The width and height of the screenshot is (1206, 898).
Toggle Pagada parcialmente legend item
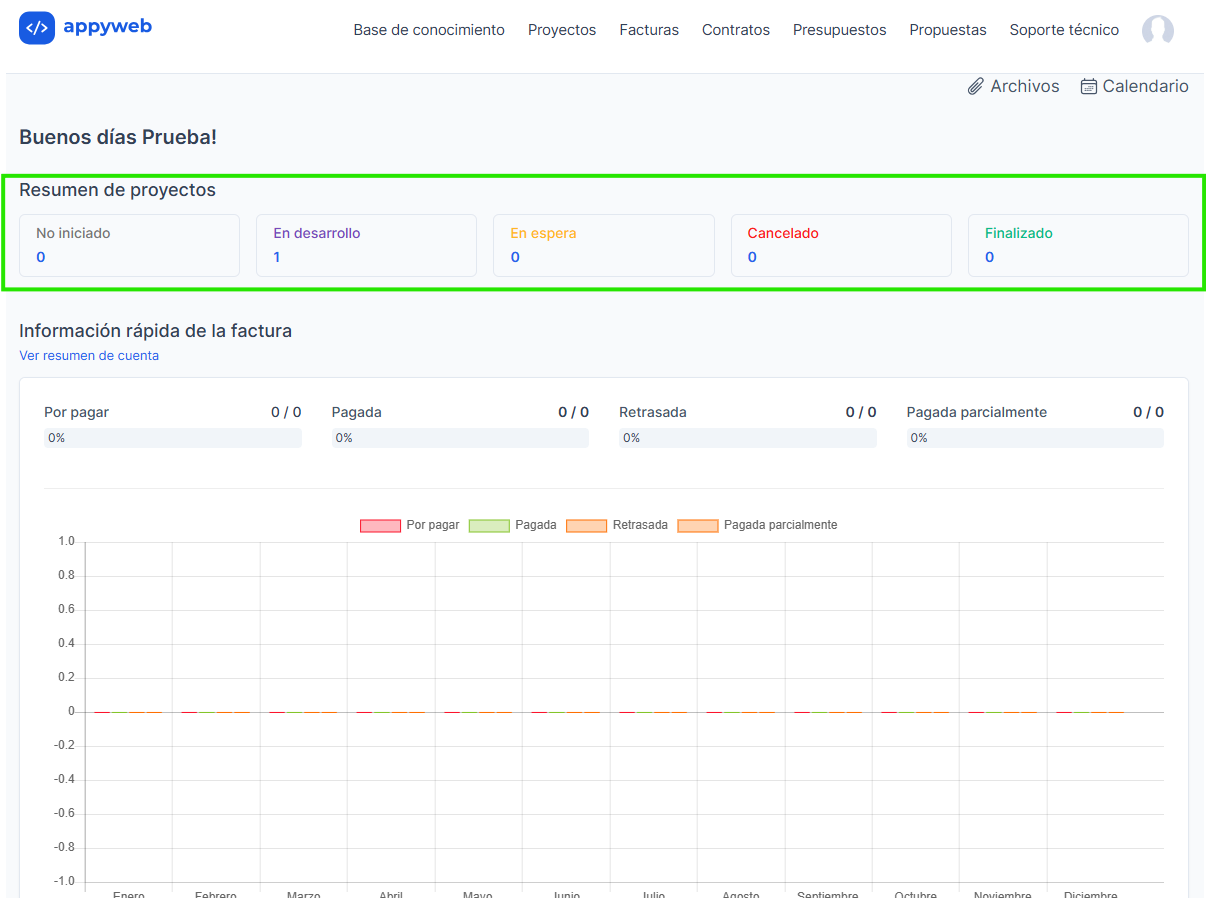(x=698, y=525)
